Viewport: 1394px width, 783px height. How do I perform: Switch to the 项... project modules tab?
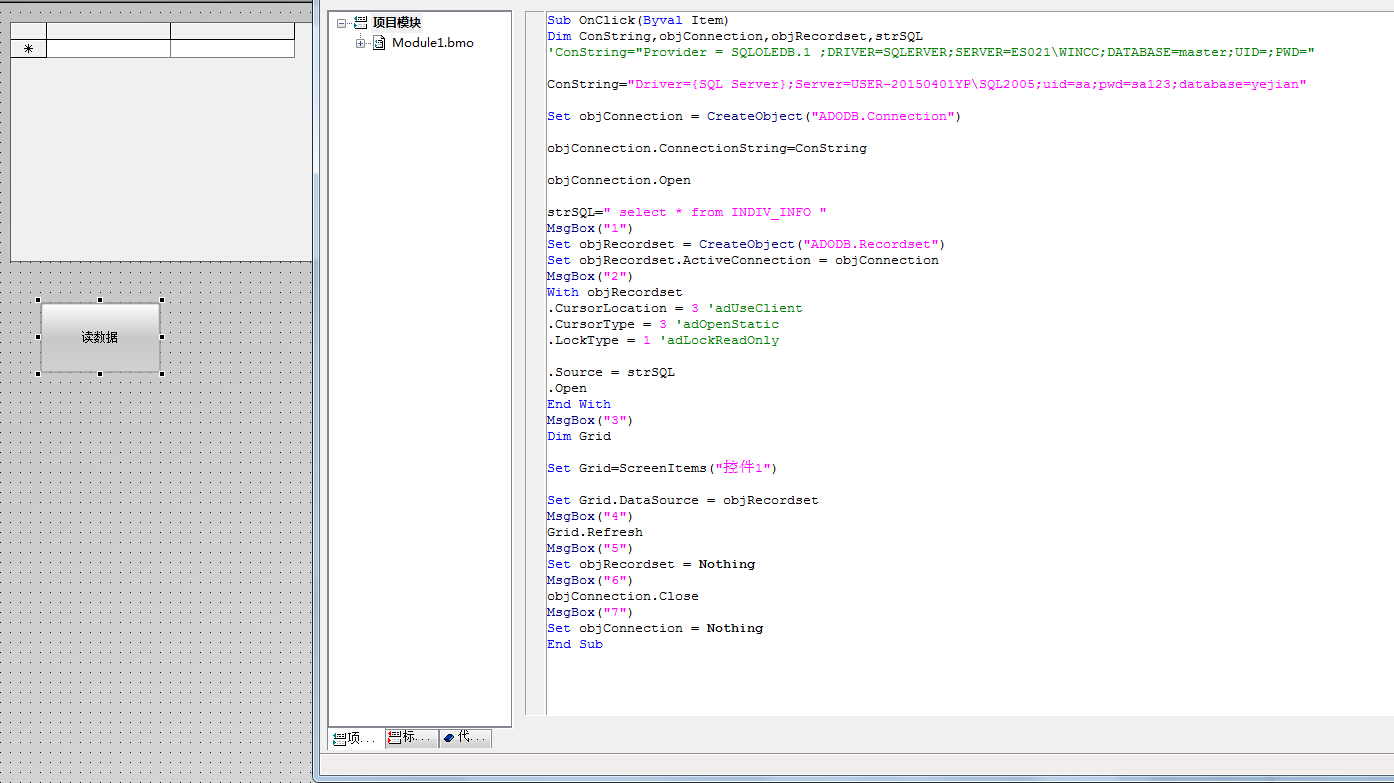[357, 738]
